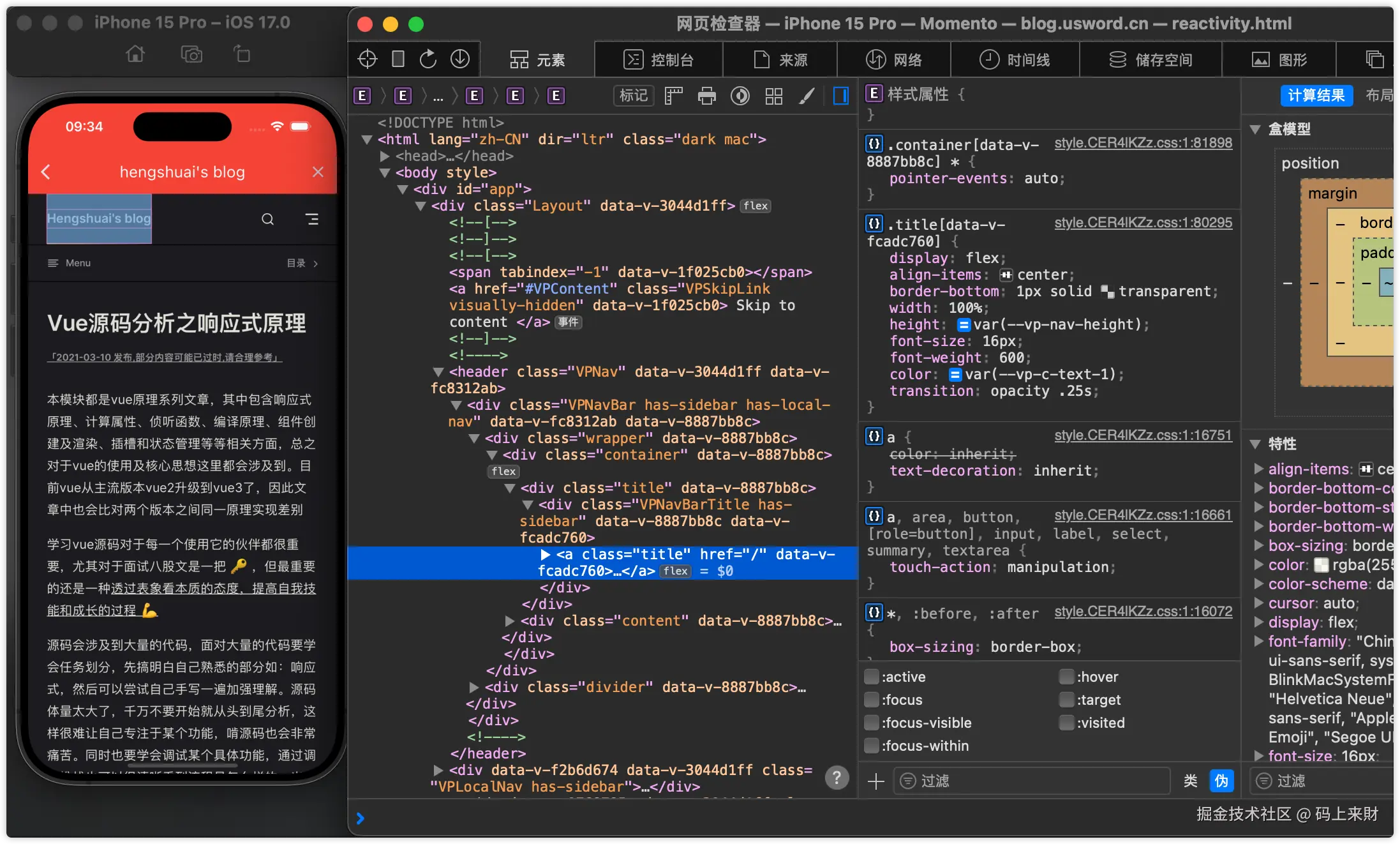The width and height of the screenshot is (1400, 844).
Task: Click the print styles printer icon
Action: point(706,96)
